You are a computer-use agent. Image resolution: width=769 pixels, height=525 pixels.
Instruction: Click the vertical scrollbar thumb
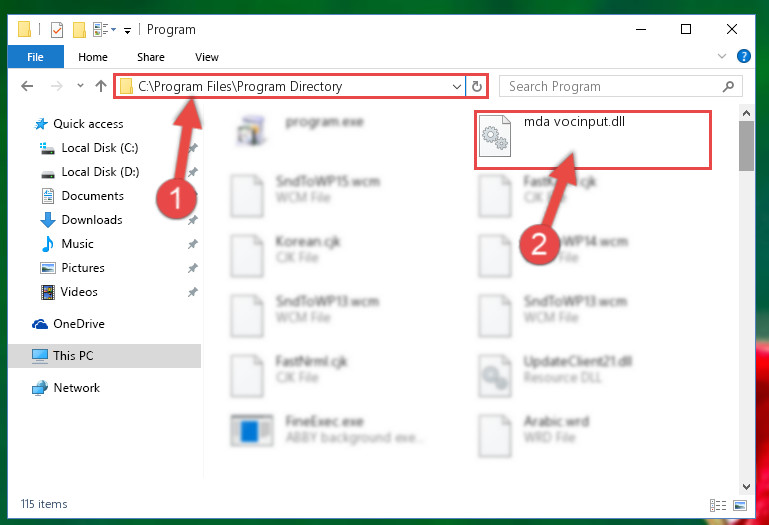(746, 146)
